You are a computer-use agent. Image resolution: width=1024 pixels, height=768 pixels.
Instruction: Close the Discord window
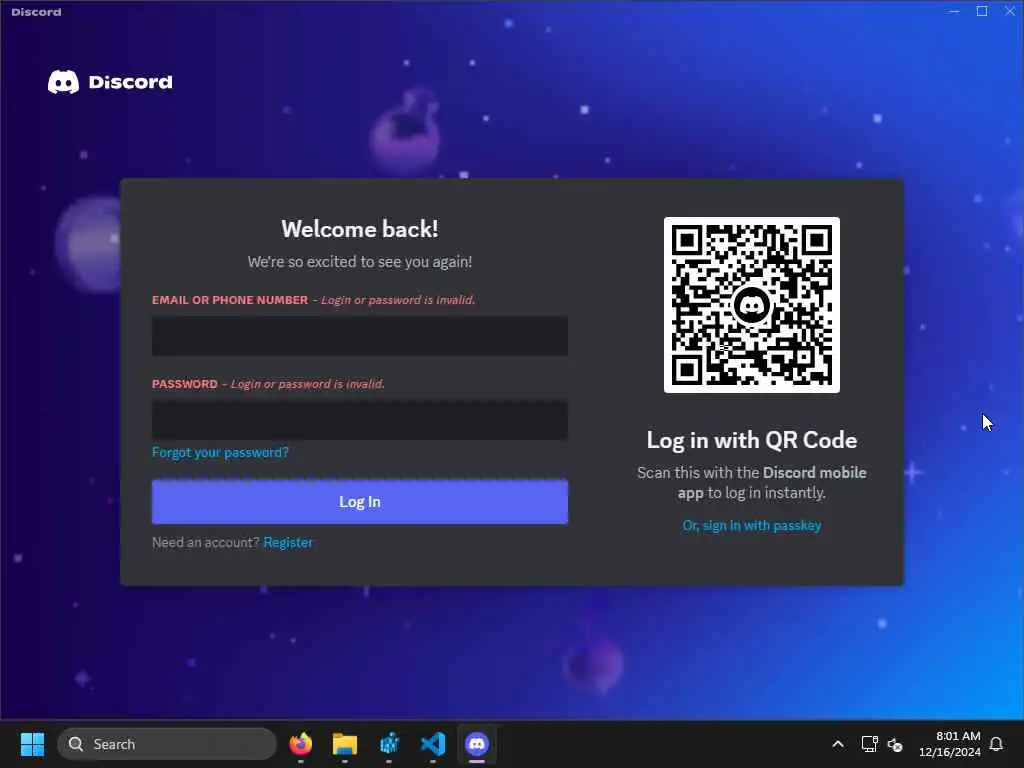(1010, 11)
